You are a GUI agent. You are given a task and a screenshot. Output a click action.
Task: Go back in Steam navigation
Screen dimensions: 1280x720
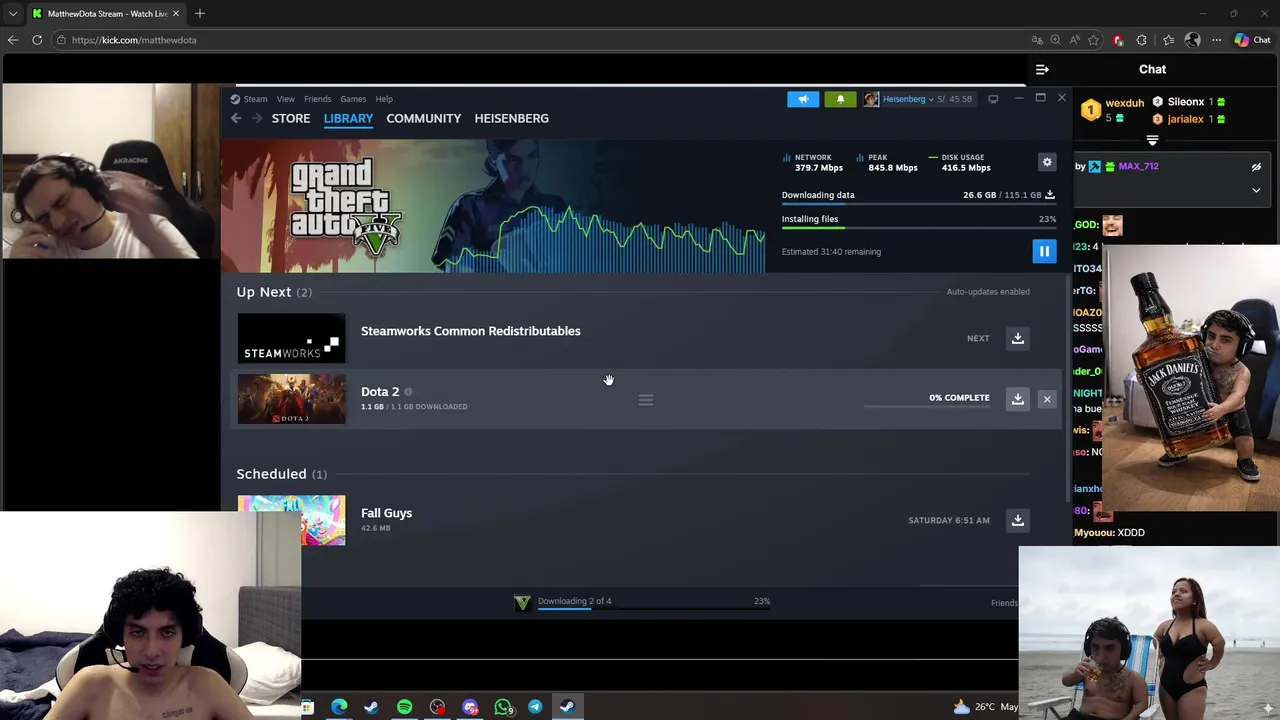pyautogui.click(x=236, y=118)
